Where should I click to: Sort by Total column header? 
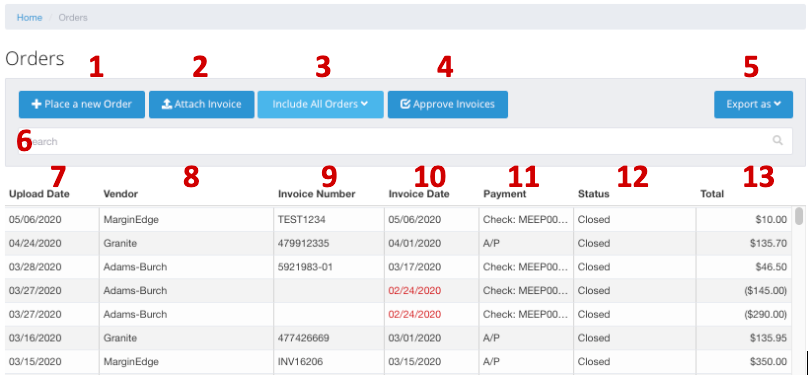point(712,194)
